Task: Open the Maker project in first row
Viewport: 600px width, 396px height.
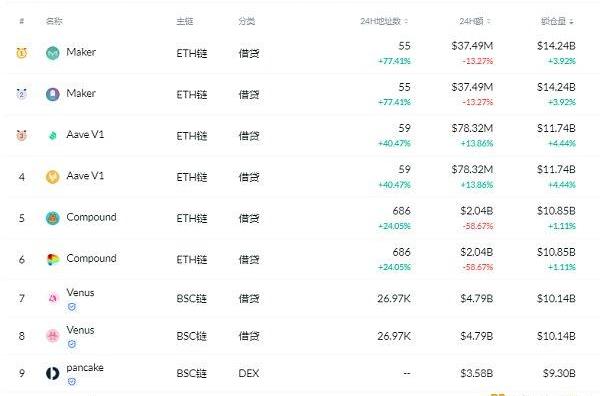Action: 81,52
